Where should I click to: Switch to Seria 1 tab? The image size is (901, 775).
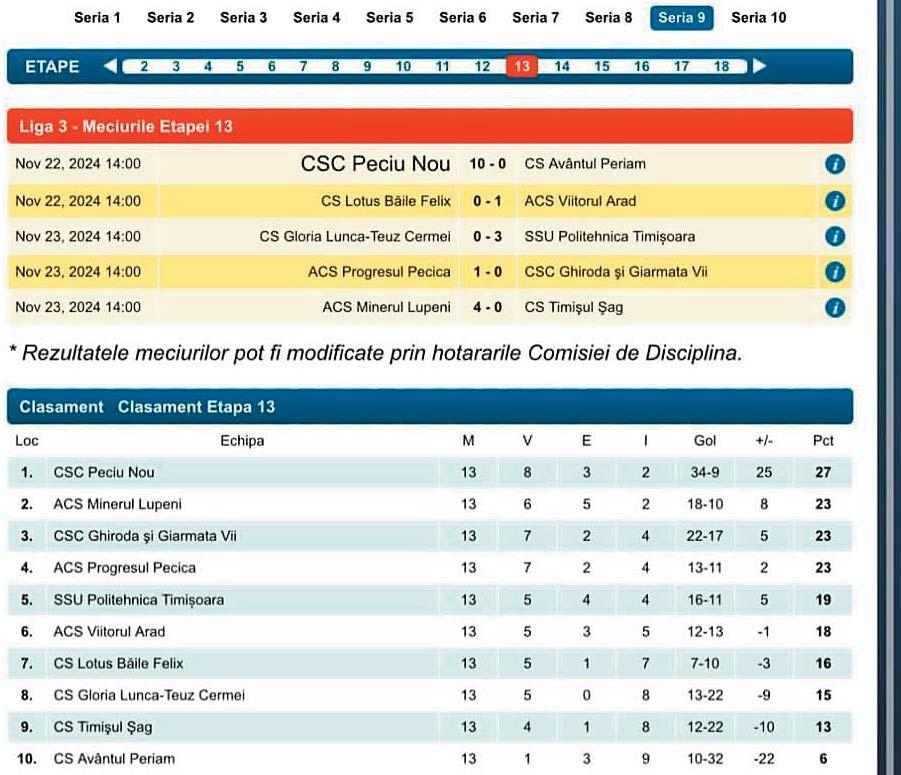97,18
